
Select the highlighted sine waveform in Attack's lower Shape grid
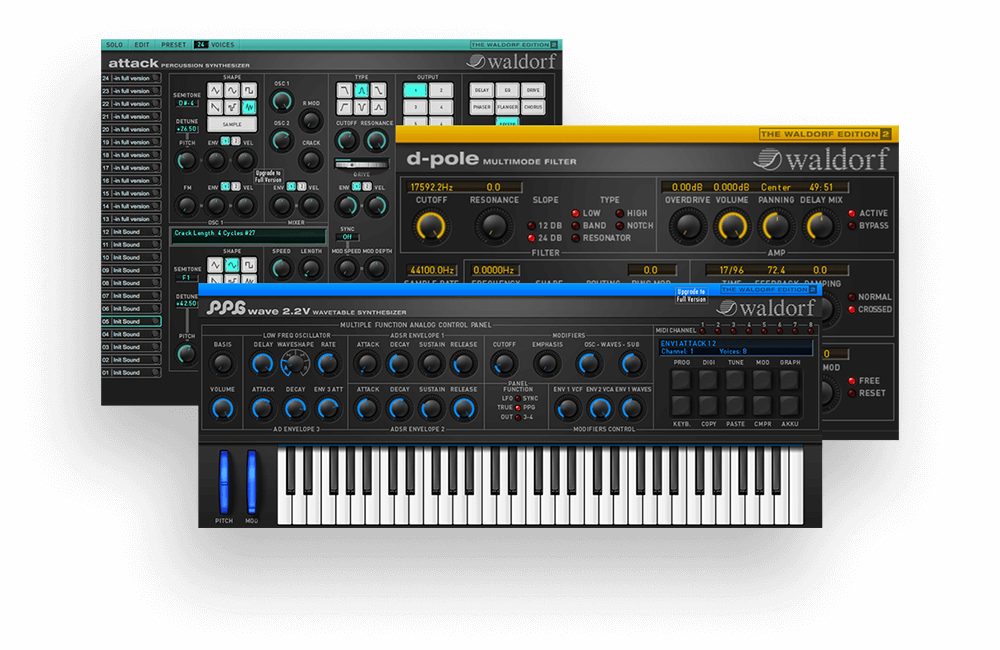[x=232, y=264]
